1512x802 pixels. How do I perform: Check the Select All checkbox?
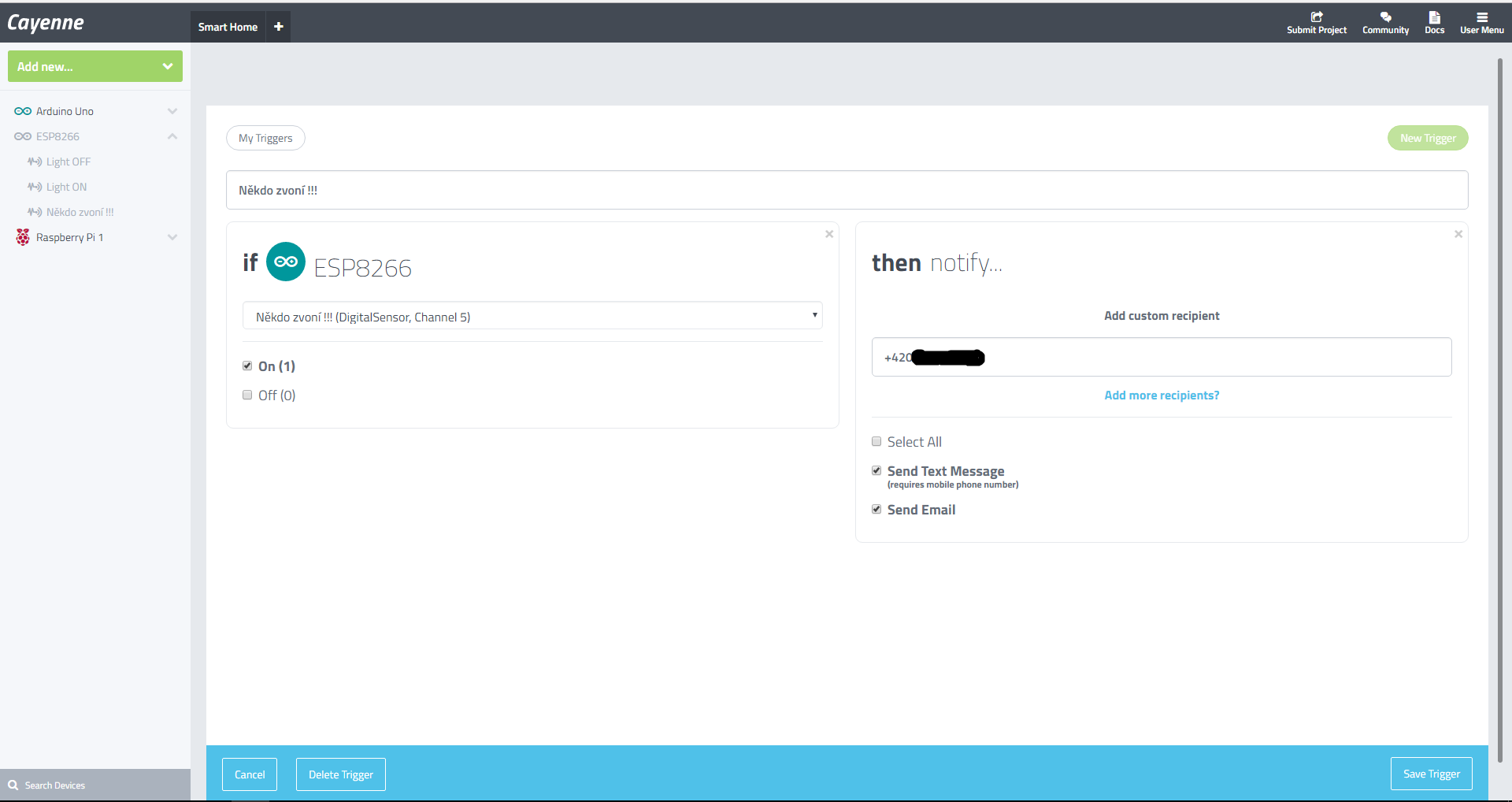tap(876, 441)
